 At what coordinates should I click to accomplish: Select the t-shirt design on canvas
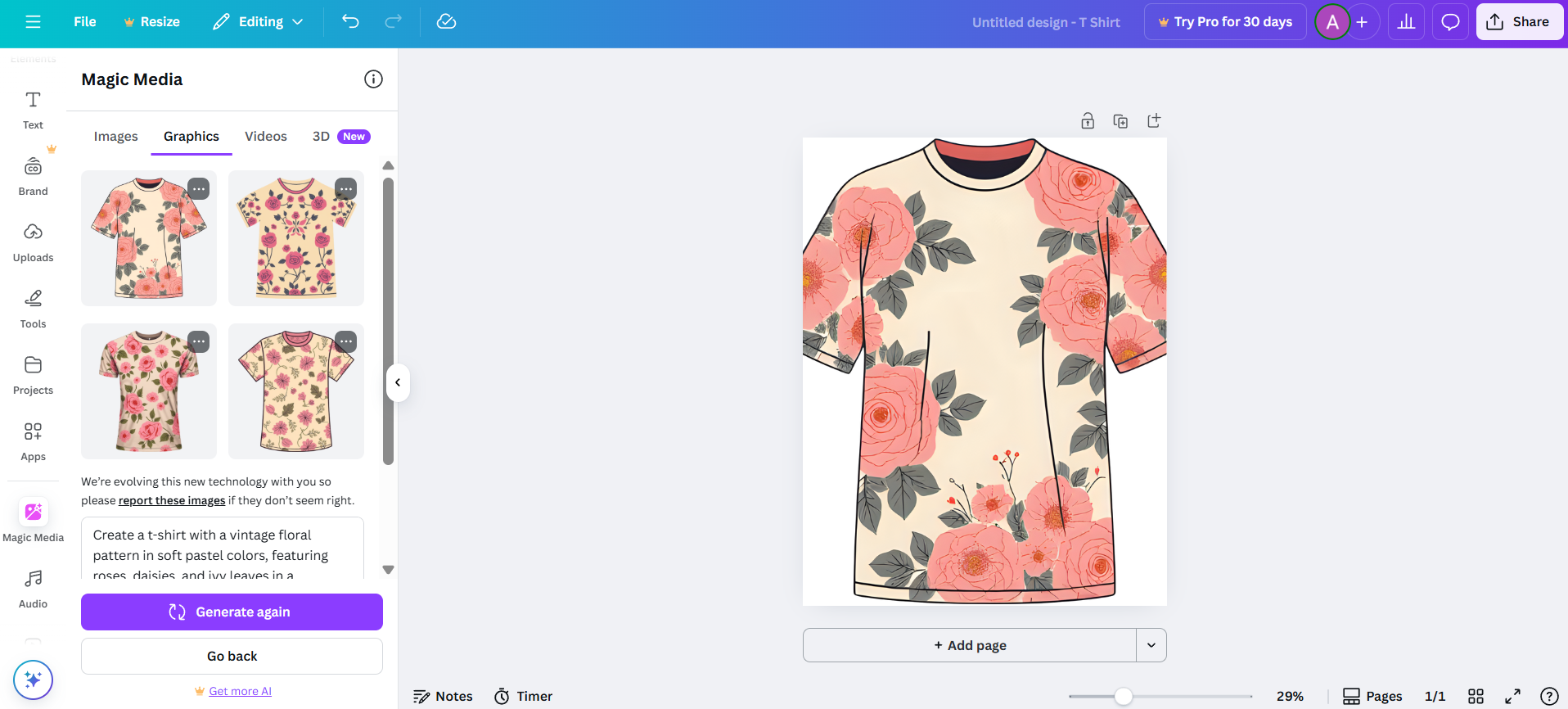(x=985, y=372)
